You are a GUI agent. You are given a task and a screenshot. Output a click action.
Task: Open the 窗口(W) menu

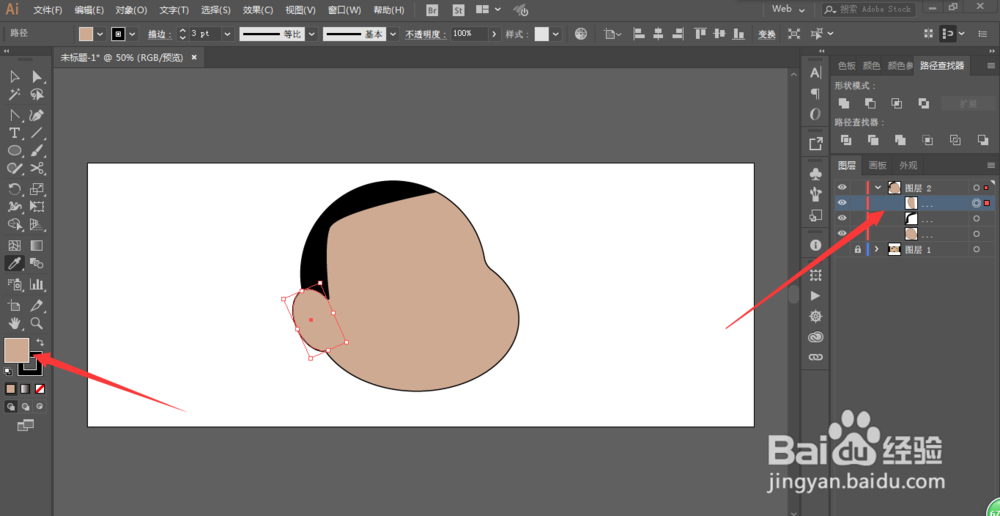[344, 10]
